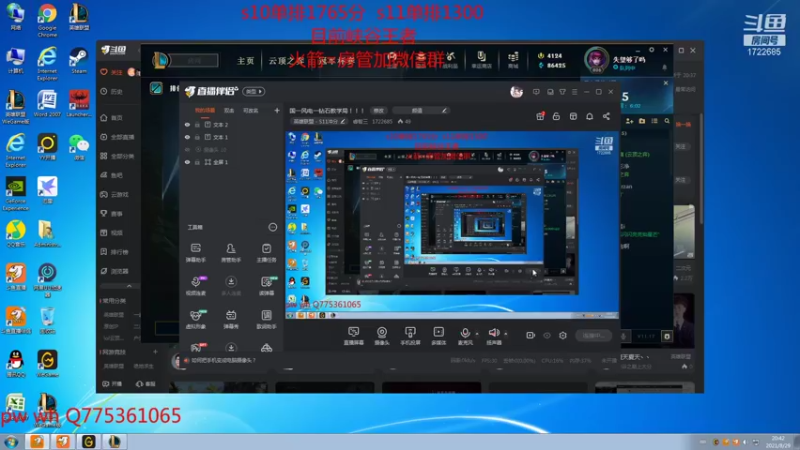Open 全部直播 in Douyu sidebar
Image resolution: width=800 pixels, height=450 pixels.
pyautogui.click(x=117, y=137)
